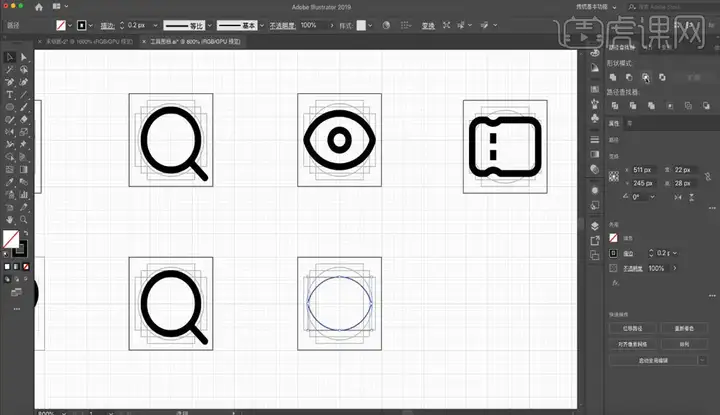Click the Unite shape mode icon
Viewport: 720px width, 415px height.
pyautogui.click(x=613, y=77)
